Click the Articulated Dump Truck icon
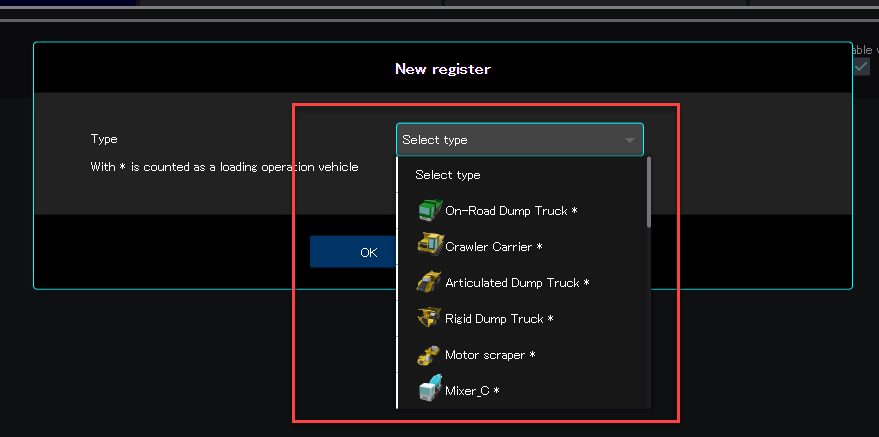 pos(429,281)
